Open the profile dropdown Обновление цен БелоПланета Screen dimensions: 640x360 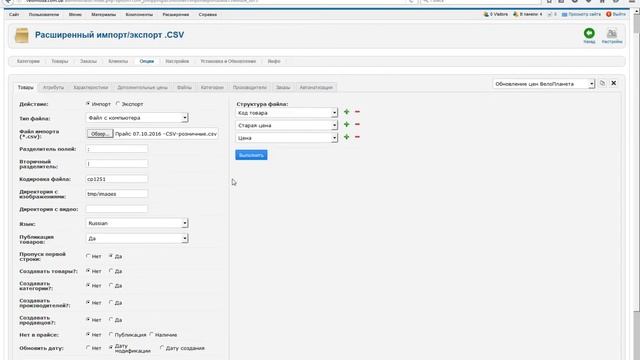pyautogui.click(x=543, y=84)
